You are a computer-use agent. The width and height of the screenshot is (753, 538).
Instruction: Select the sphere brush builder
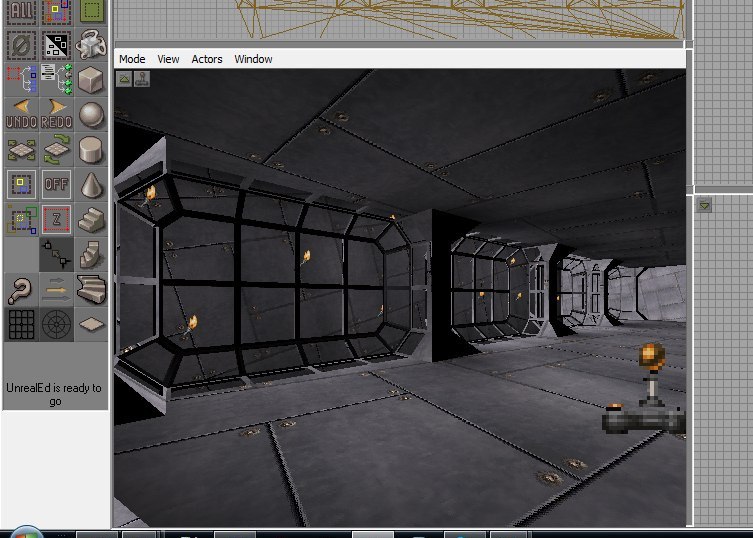[91, 114]
